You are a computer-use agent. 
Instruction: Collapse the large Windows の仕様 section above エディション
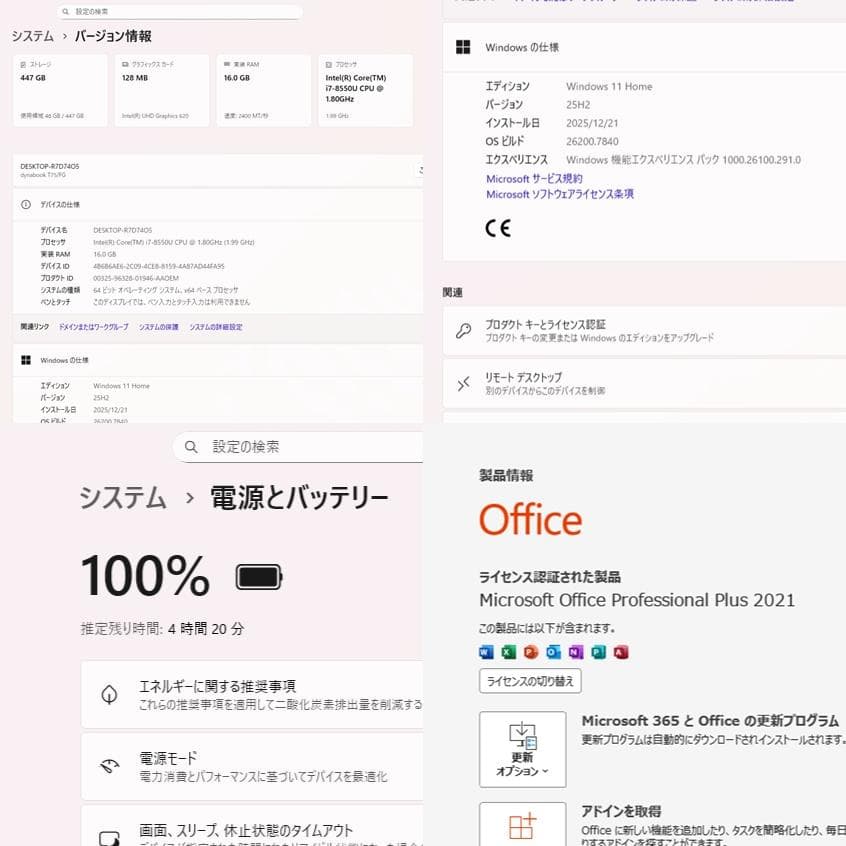pos(644,47)
